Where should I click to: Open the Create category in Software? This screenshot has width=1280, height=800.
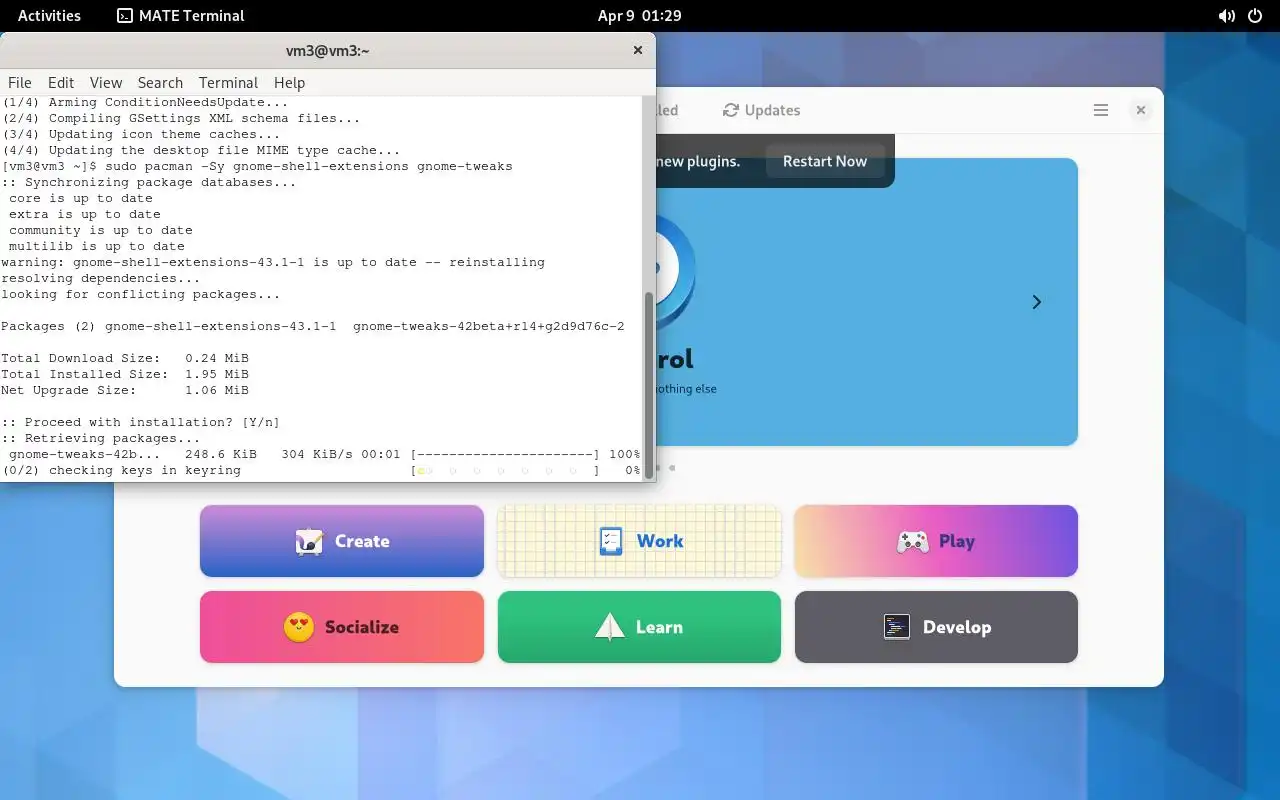(342, 541)
